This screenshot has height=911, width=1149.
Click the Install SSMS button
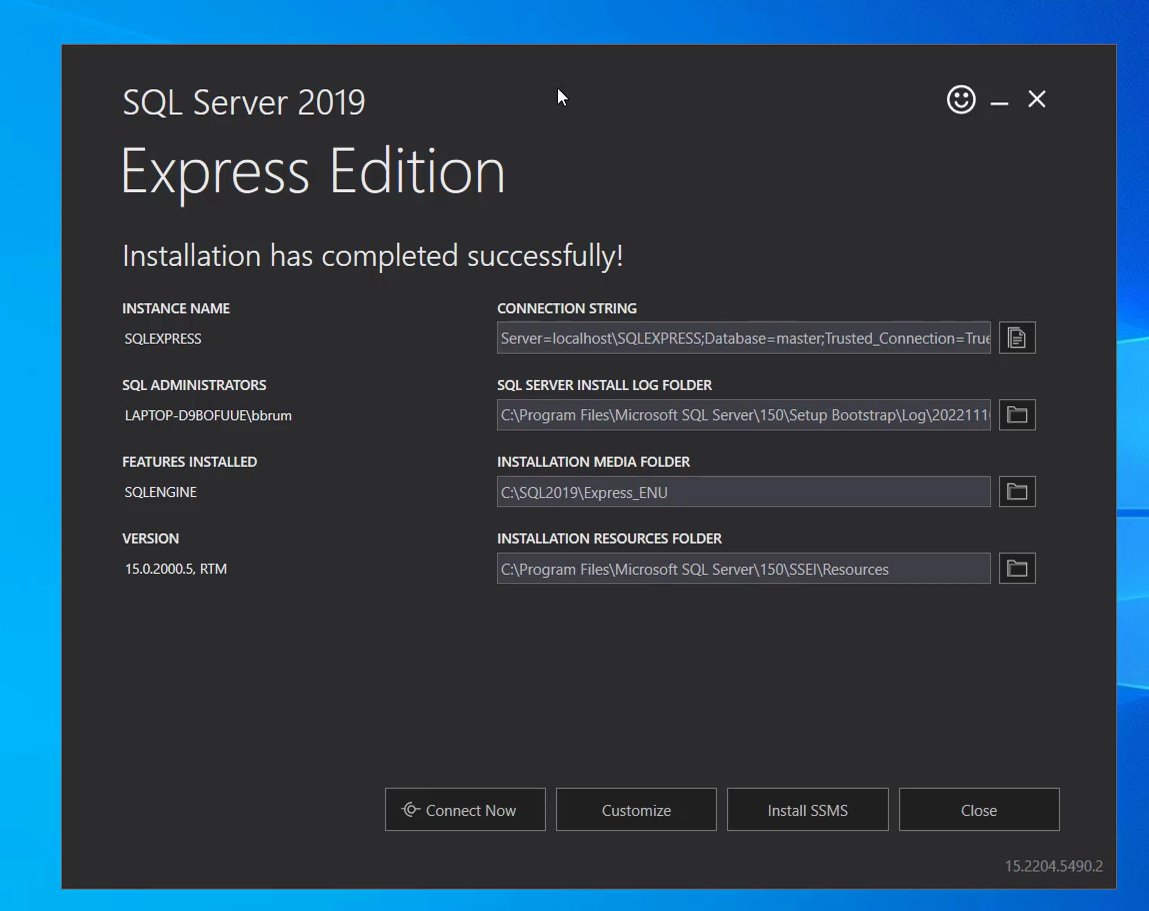[807, 810]
